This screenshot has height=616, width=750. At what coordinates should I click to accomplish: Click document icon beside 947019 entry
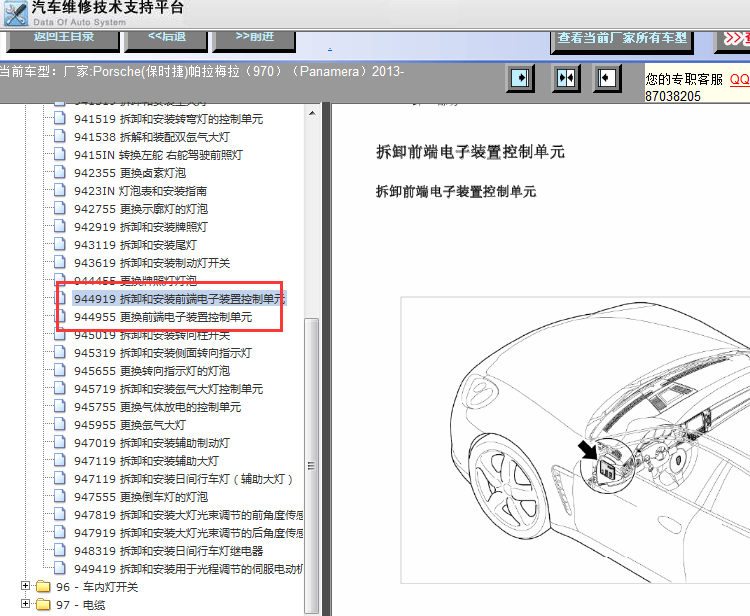pos(60,442)
